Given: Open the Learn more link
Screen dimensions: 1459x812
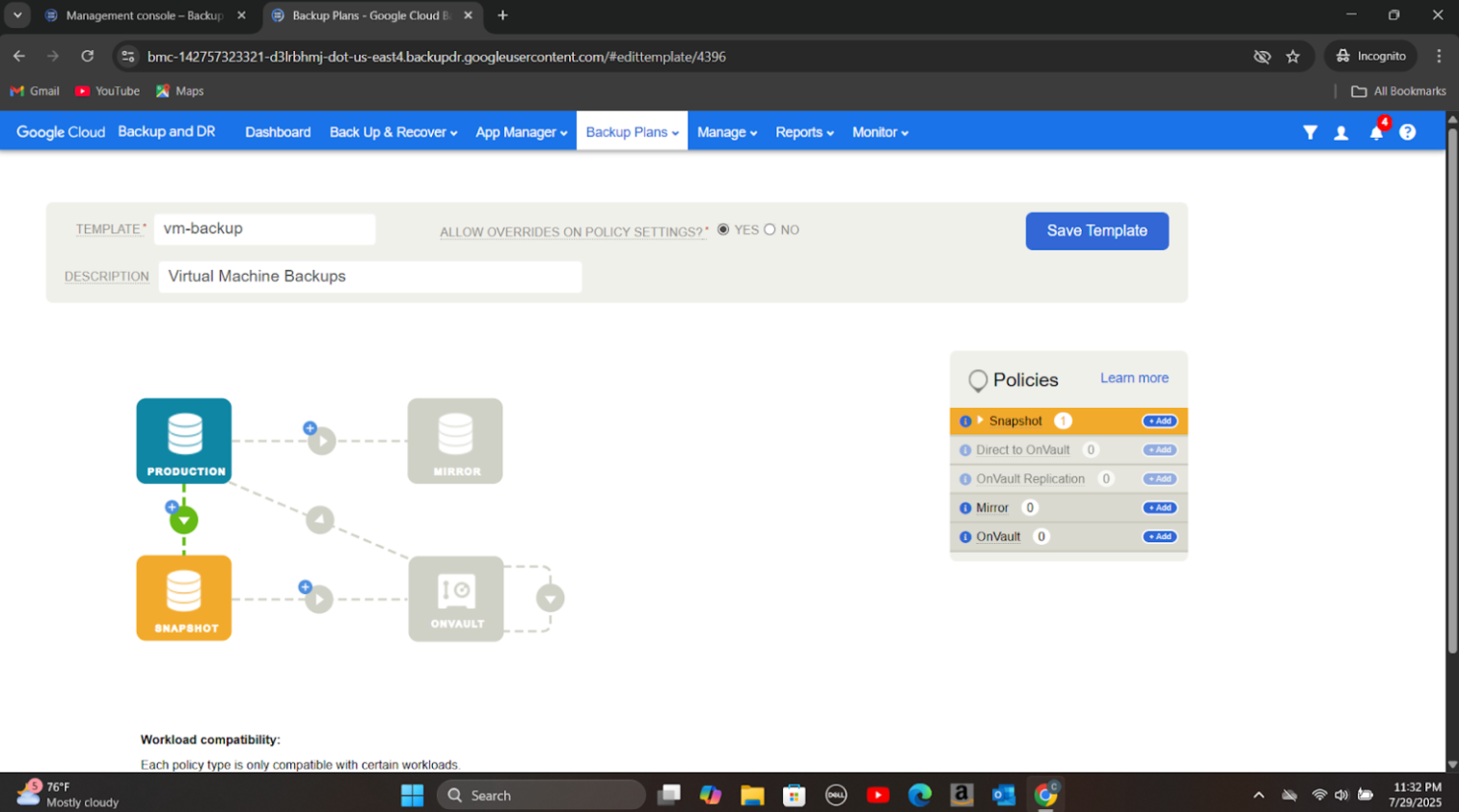Looking at the screenshot, I should [x=1134, y=378].
